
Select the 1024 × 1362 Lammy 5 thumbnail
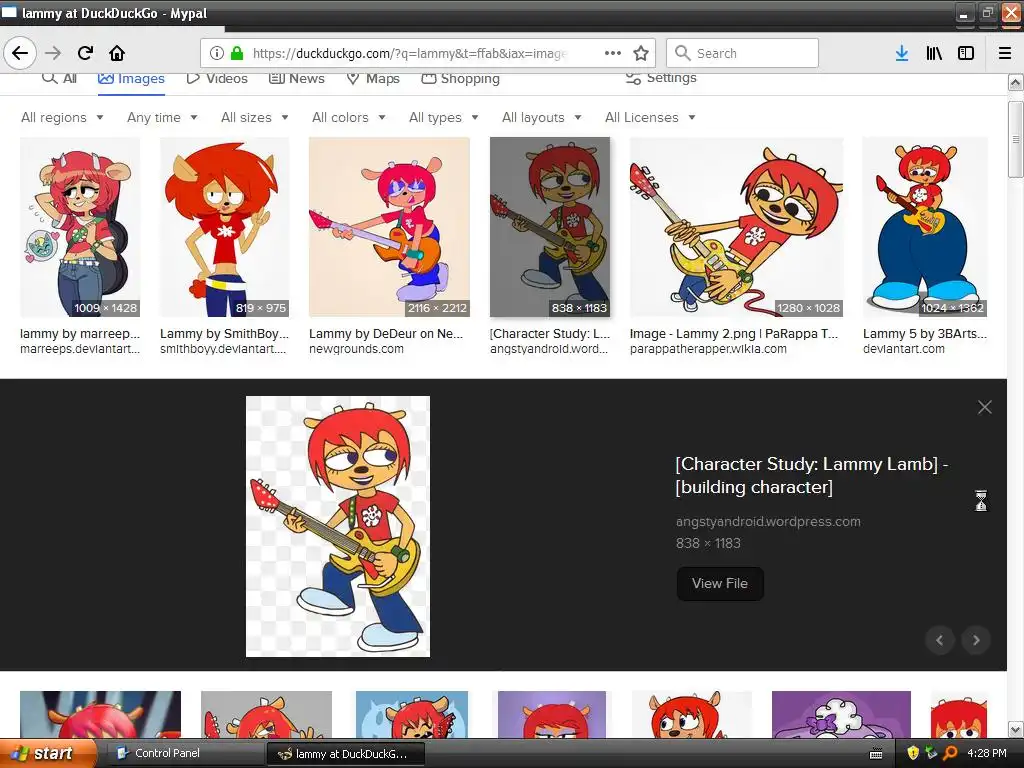925,227
